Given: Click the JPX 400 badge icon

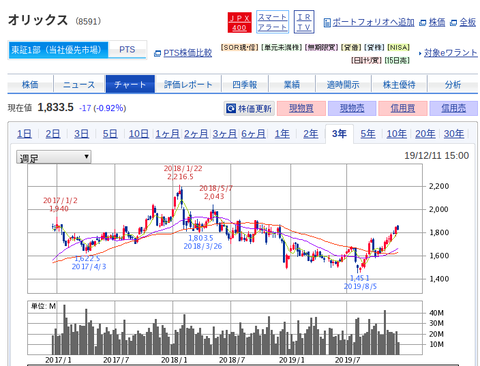Looking at the screenshot, I should [x=239, y=22].
